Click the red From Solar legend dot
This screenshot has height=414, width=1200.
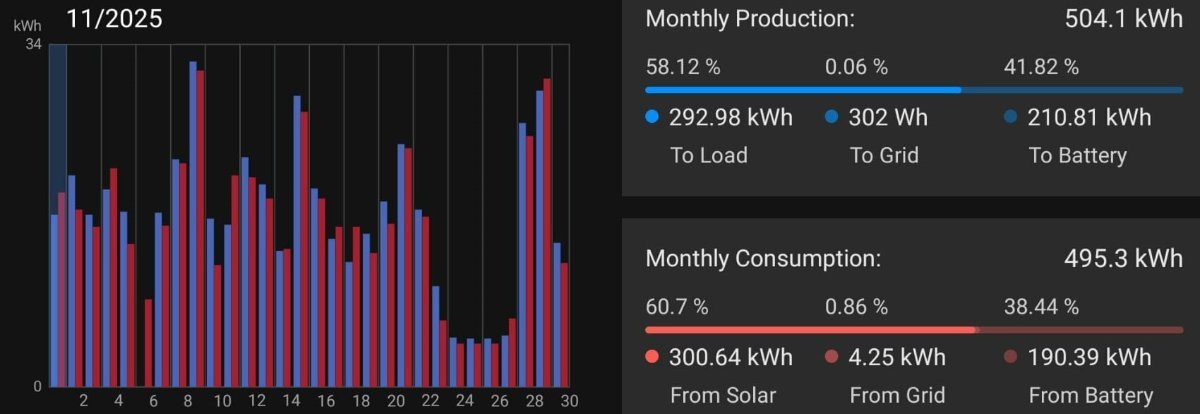653,357
